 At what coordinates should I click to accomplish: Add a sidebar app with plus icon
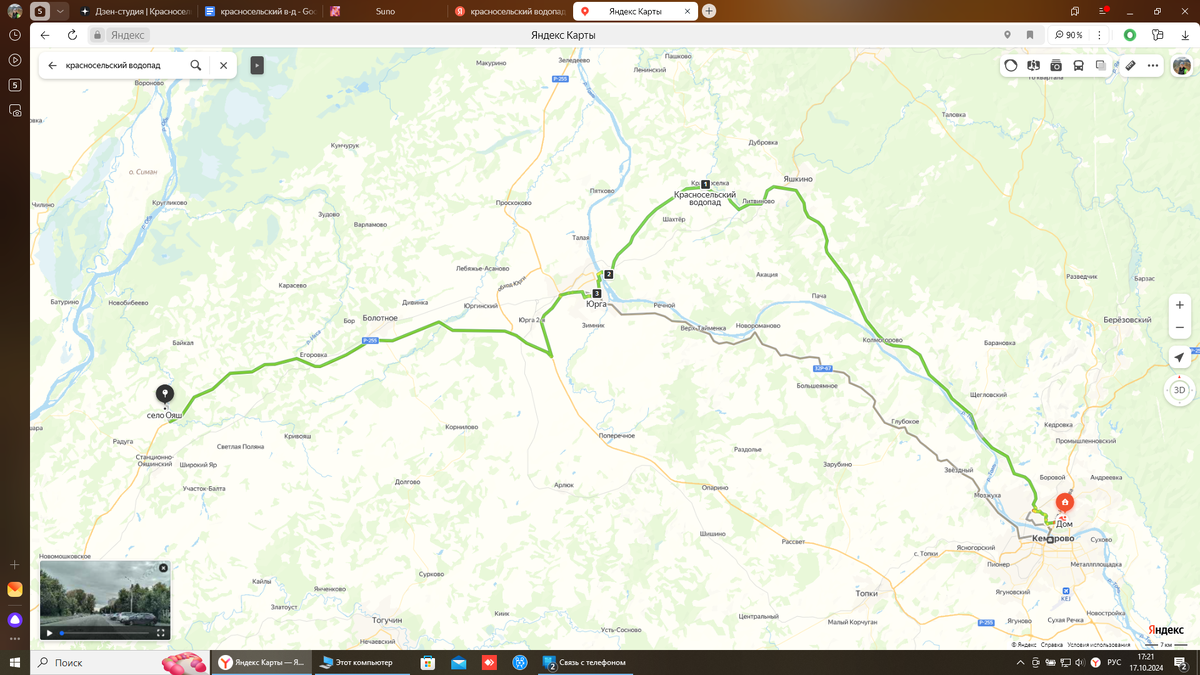pyautogui.click(x=15, y=565)
